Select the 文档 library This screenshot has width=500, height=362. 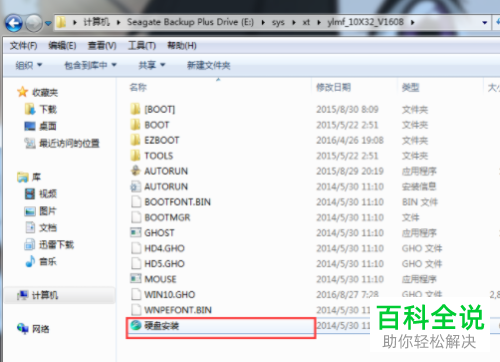48,228
